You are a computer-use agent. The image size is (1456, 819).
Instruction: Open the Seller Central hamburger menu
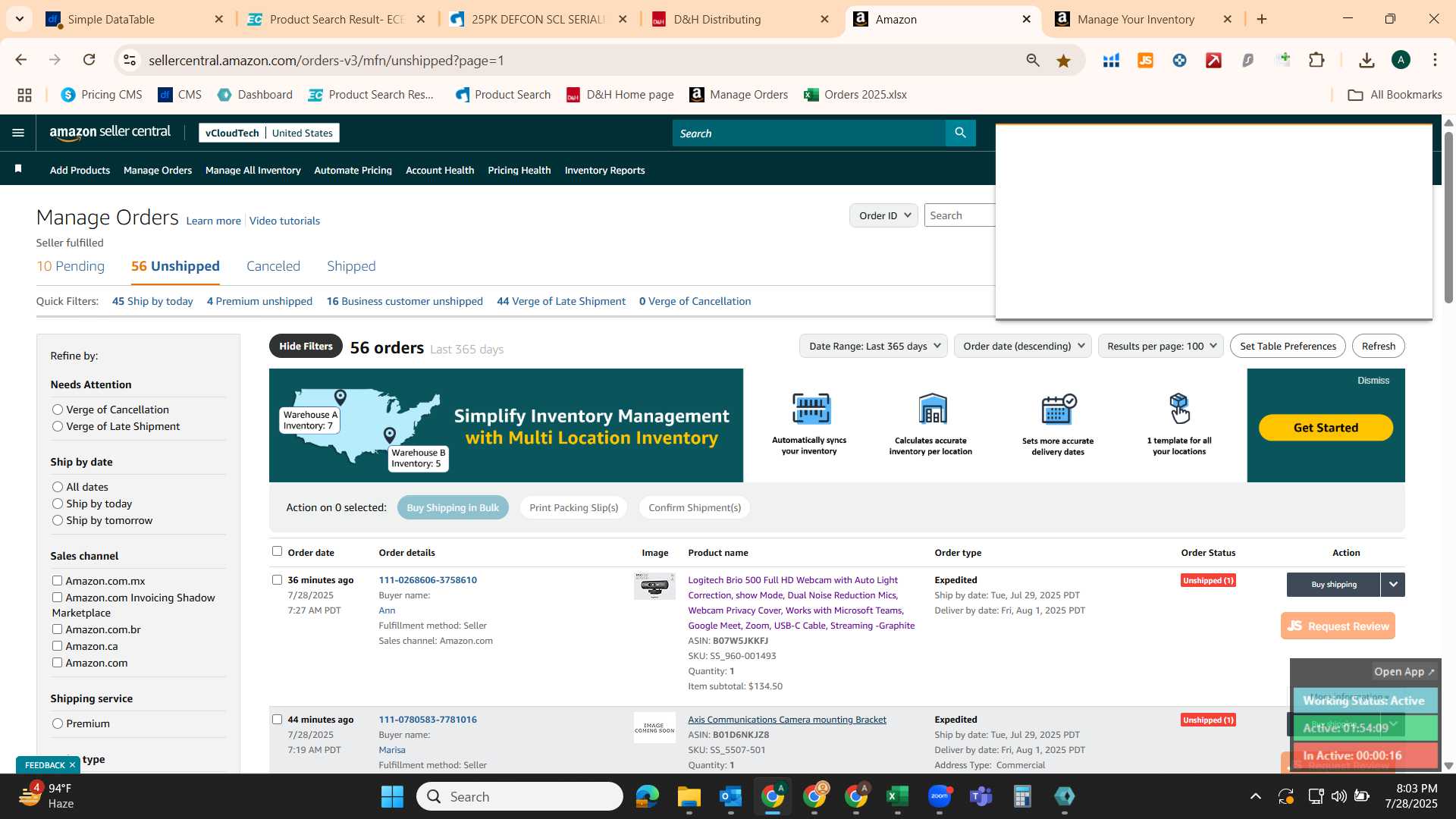(x=18, y=133)
